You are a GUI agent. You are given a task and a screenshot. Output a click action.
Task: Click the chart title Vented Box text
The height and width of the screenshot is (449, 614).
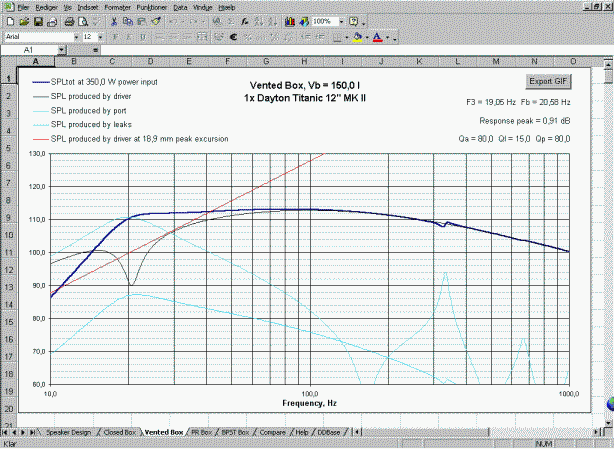[305, 85]
